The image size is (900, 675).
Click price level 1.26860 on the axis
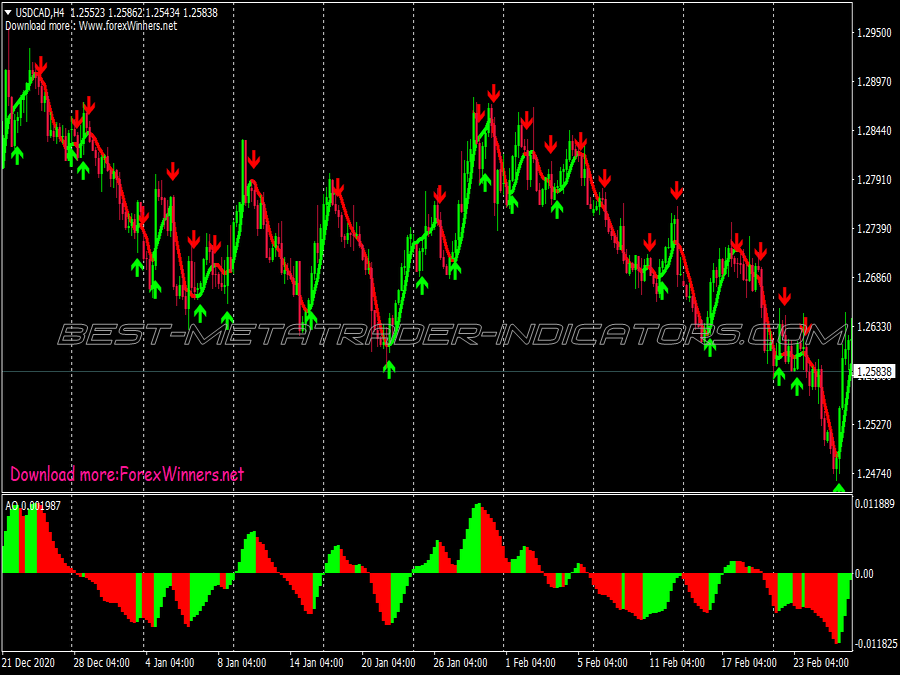(x=874, y=278)
